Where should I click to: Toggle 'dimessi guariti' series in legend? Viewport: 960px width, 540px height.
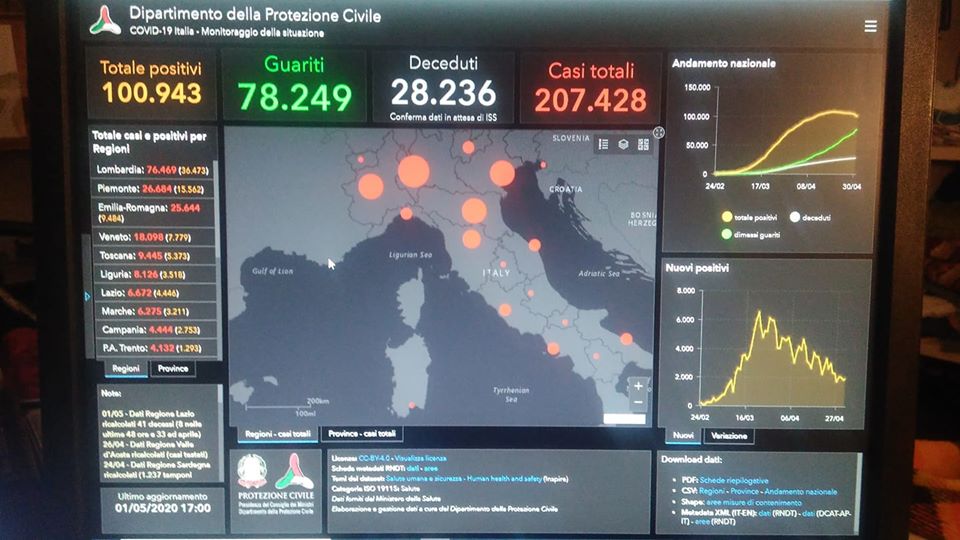pyautogui.click(x=751, y=234)
